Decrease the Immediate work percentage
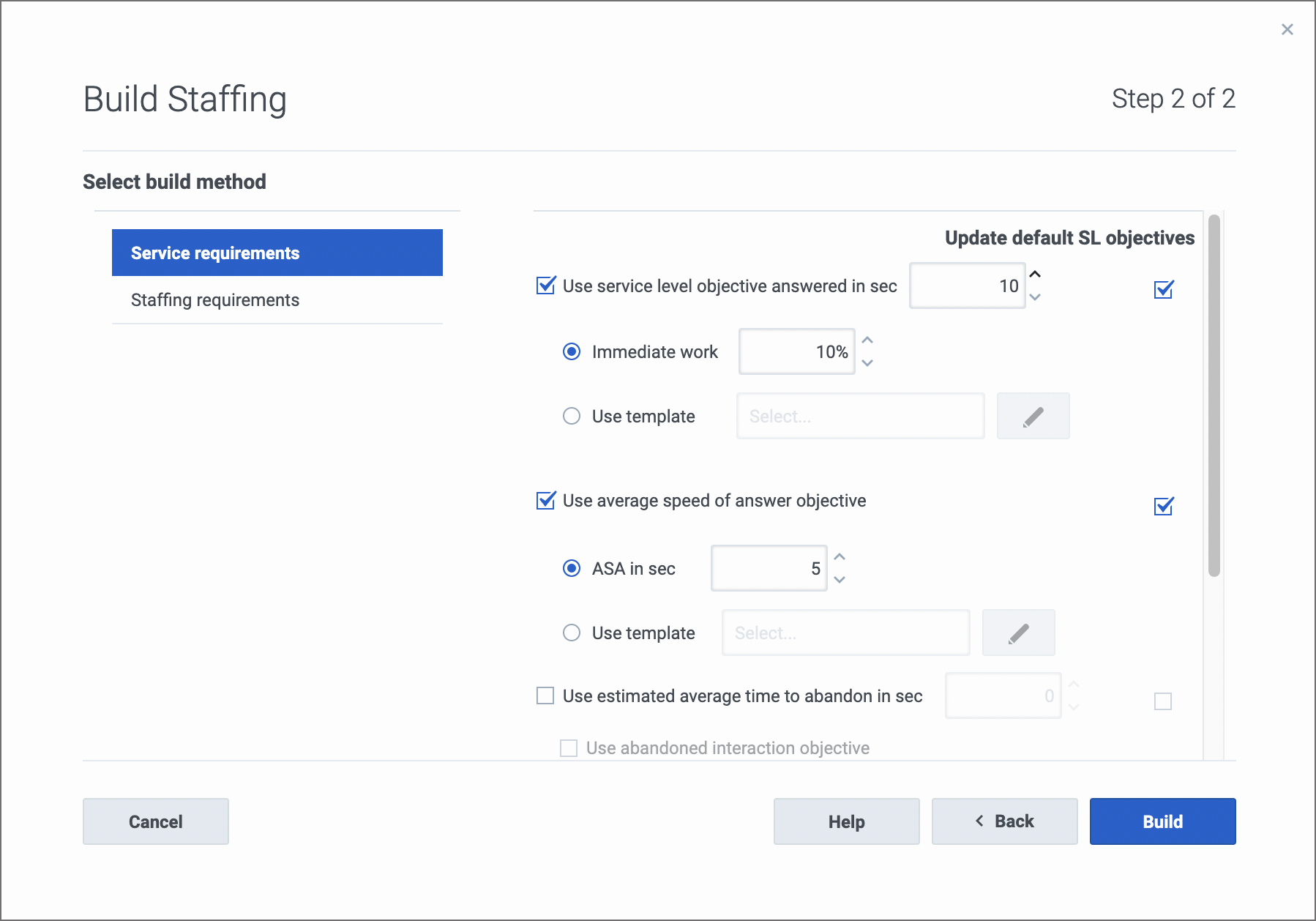 (867, 362)
